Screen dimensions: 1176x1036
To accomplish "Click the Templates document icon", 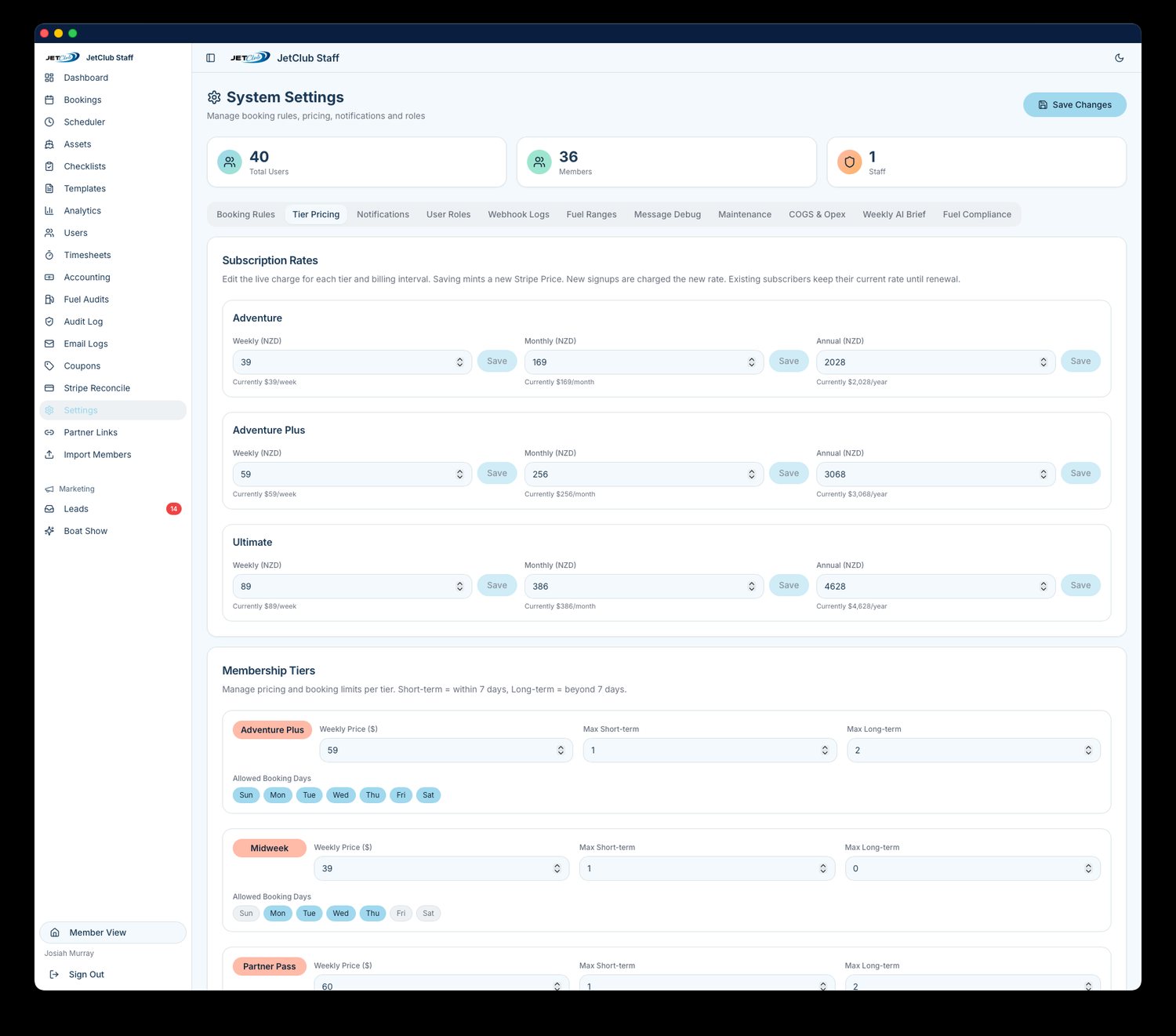I will pyautogui.click(x=49, y=188).
